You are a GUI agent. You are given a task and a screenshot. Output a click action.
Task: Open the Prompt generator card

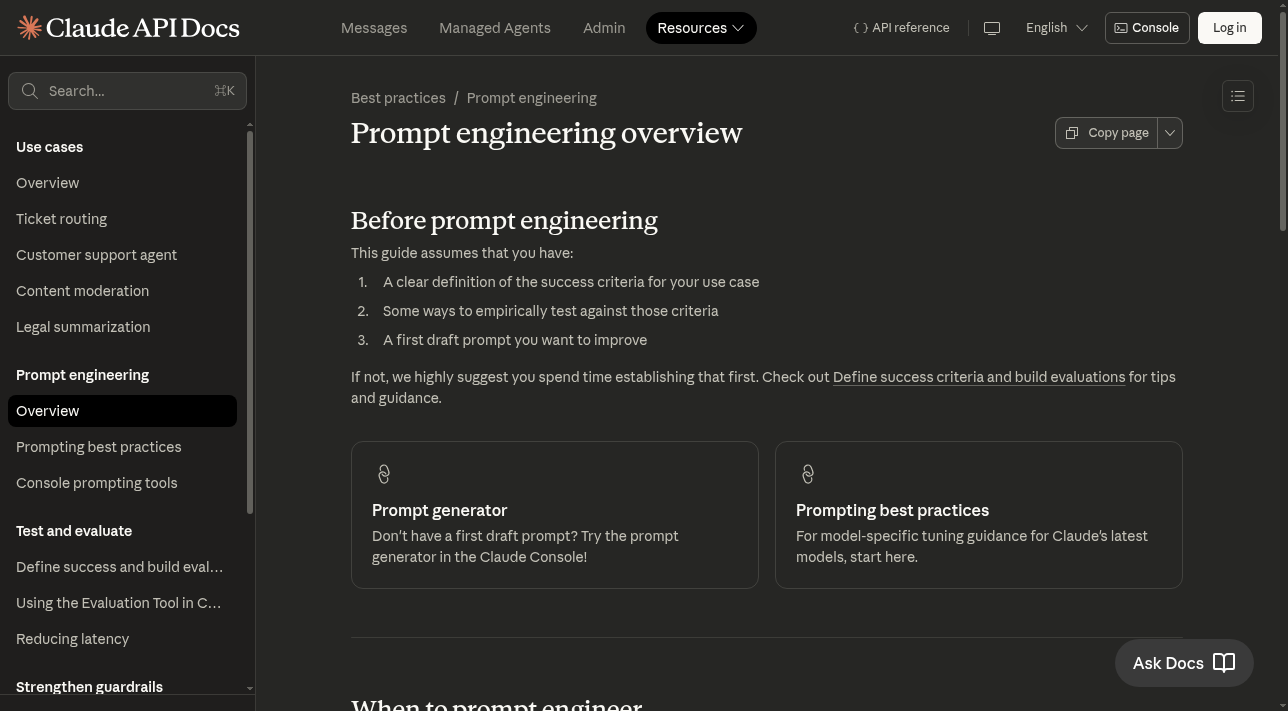555,515
